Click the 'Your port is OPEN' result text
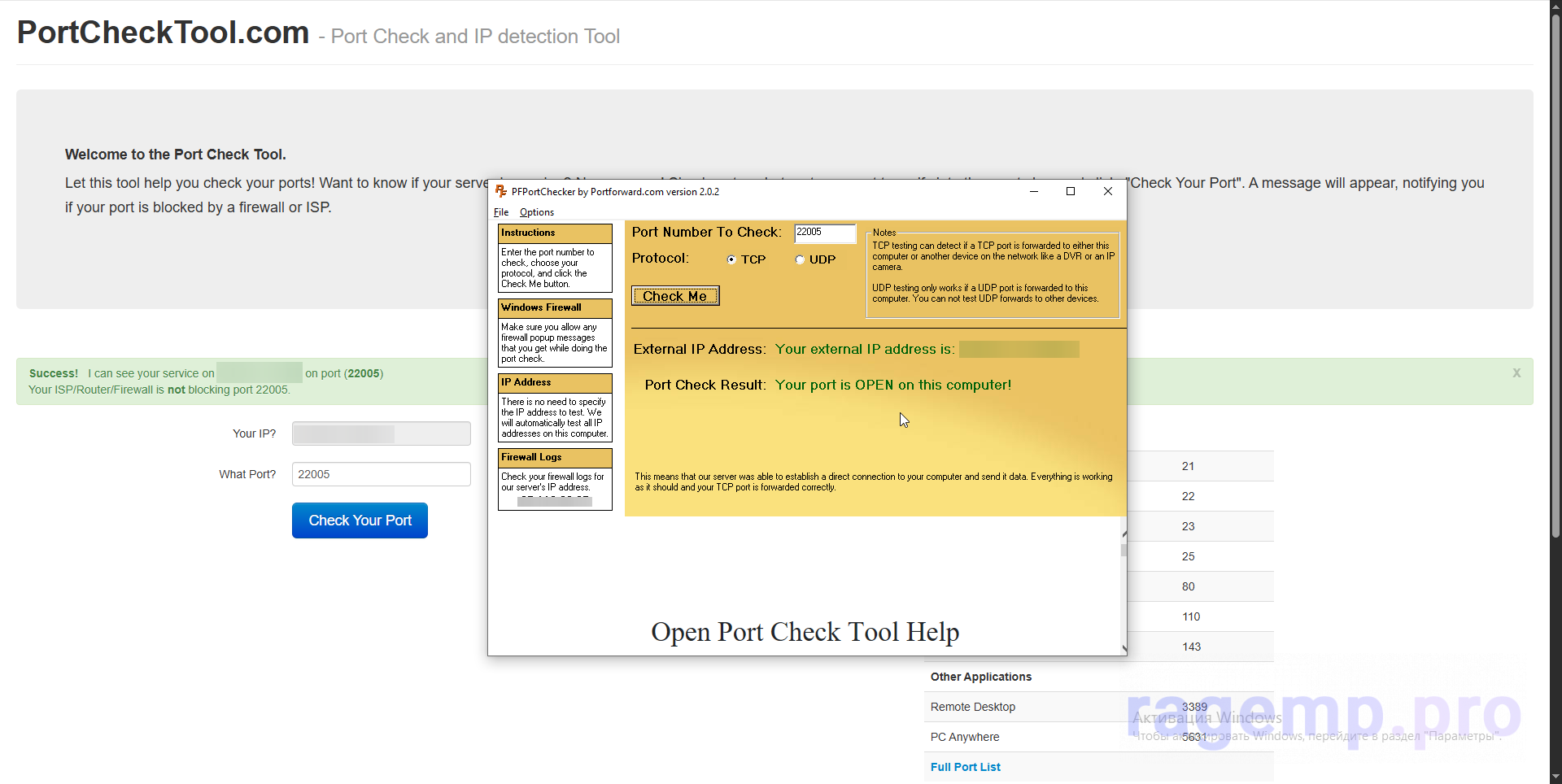 893,385
